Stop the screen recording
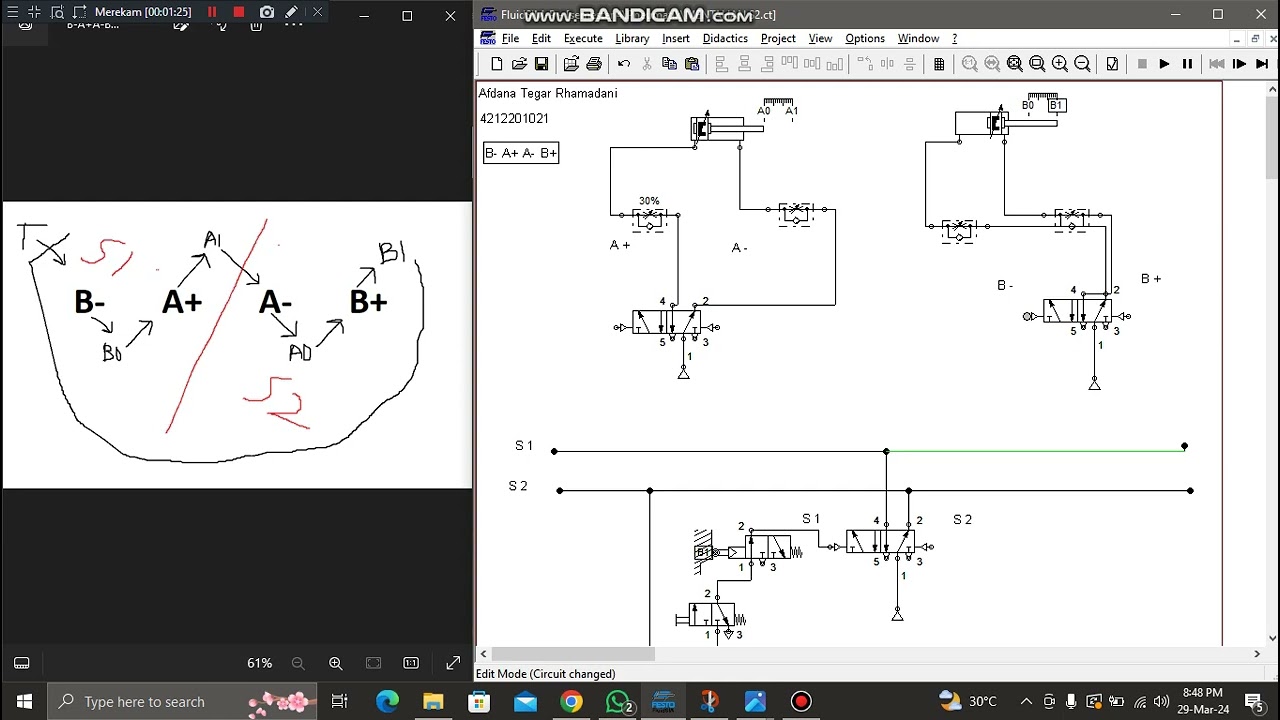 coord(238,12)
